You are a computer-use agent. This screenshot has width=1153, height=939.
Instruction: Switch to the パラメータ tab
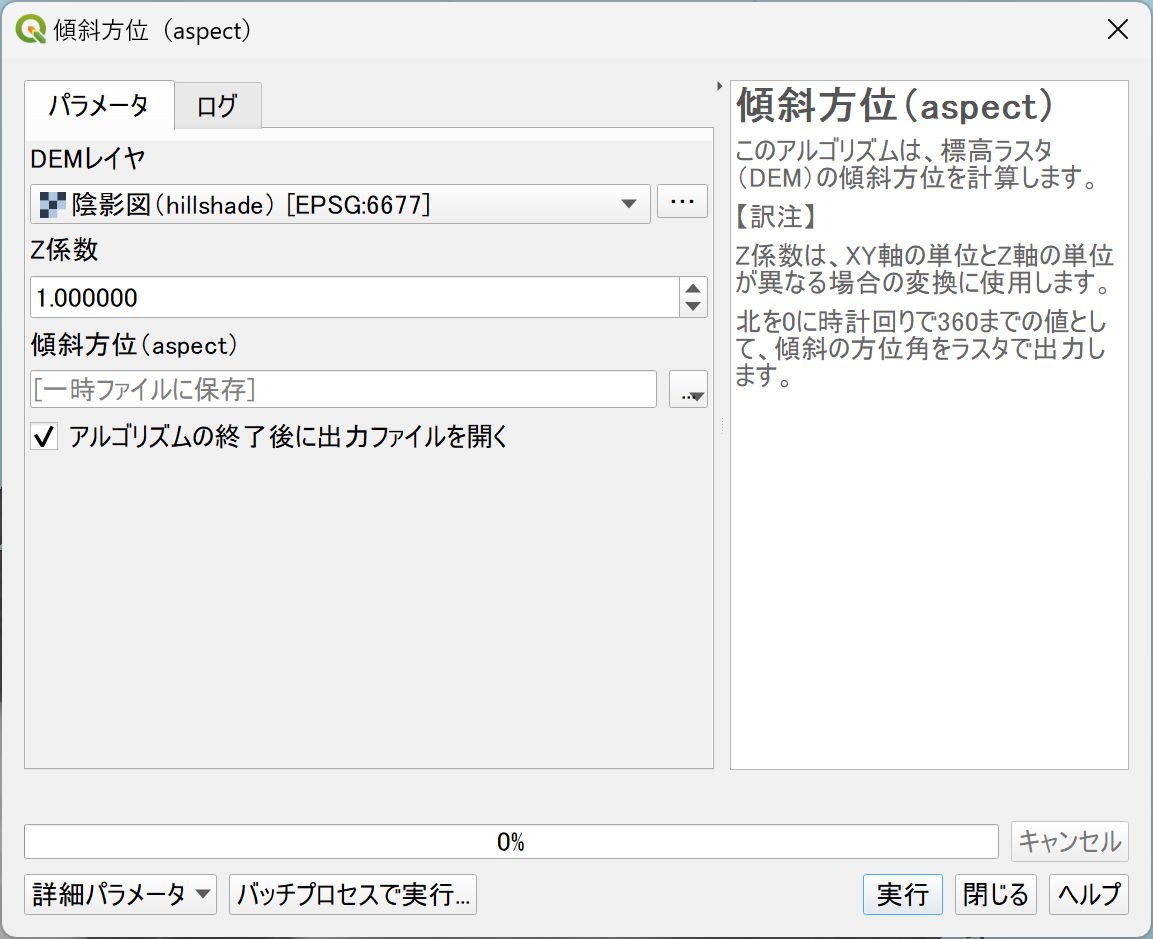99,105
